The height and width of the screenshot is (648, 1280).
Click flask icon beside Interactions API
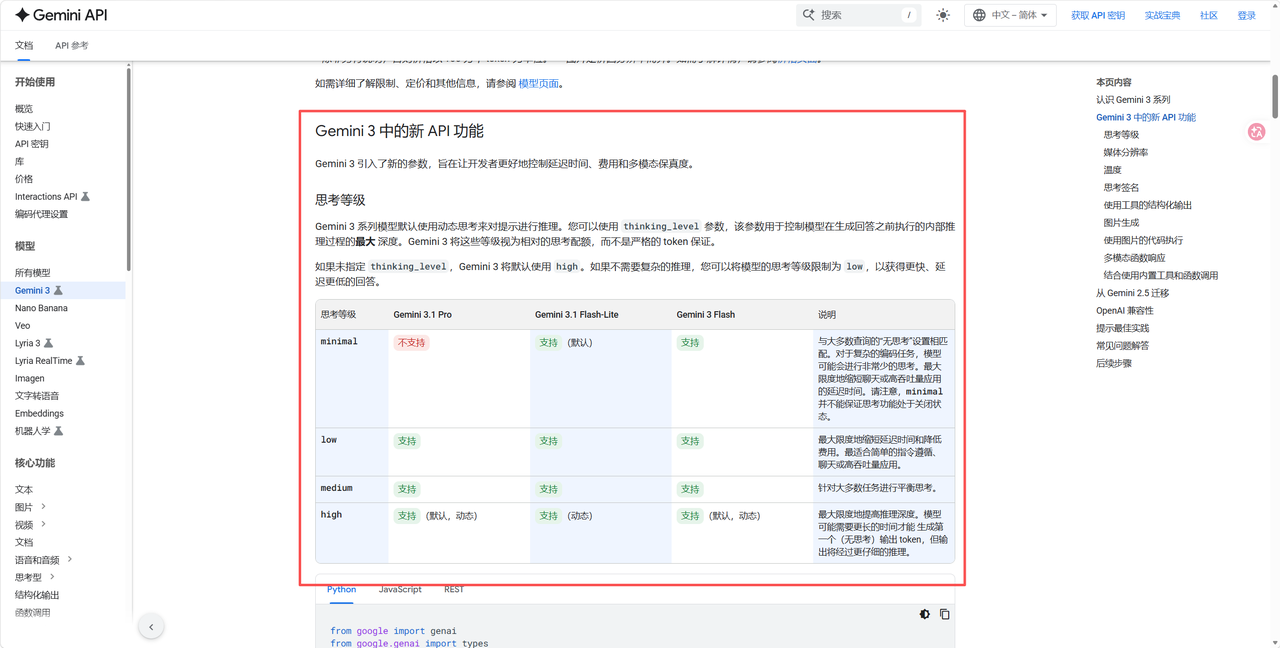pos(85,197)
